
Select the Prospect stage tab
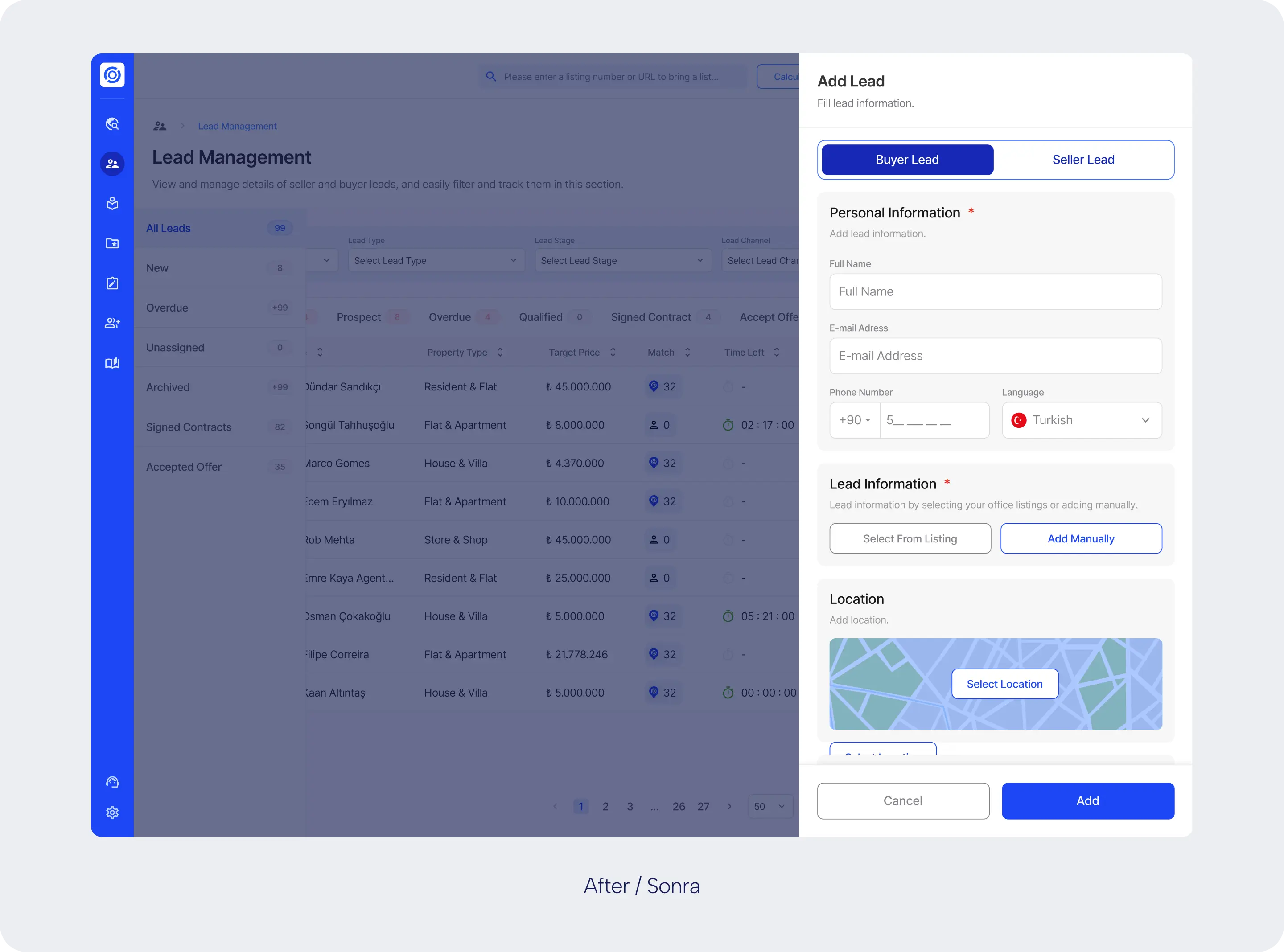coord(358,317)
